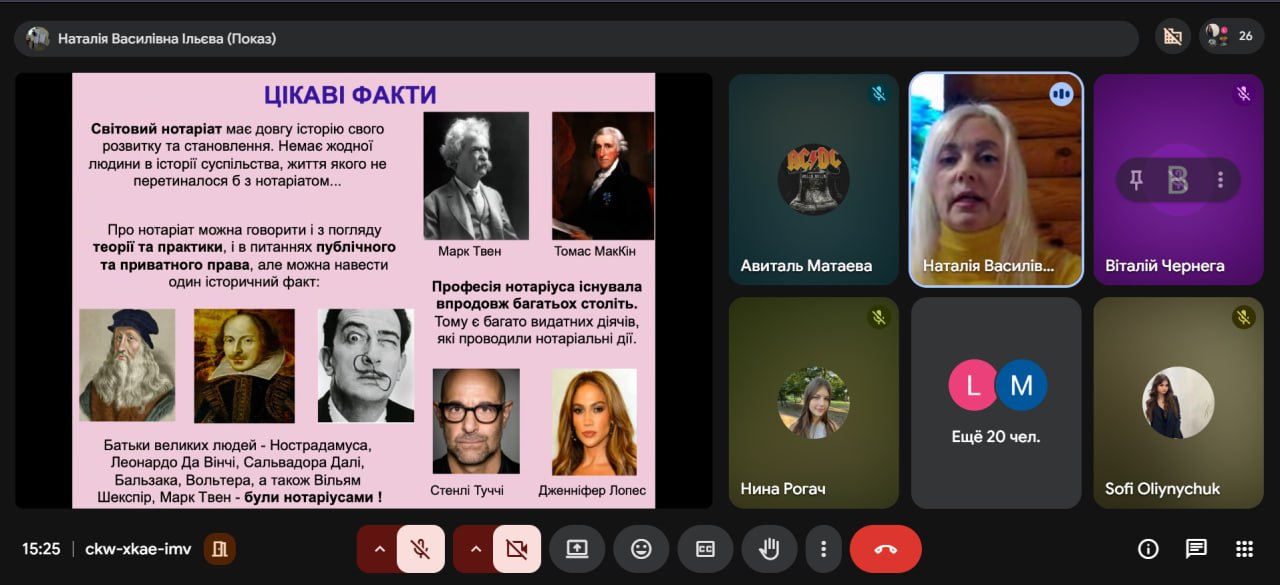
Task: Expand microphone audio settings chevron
Action: tap(379, 549)
